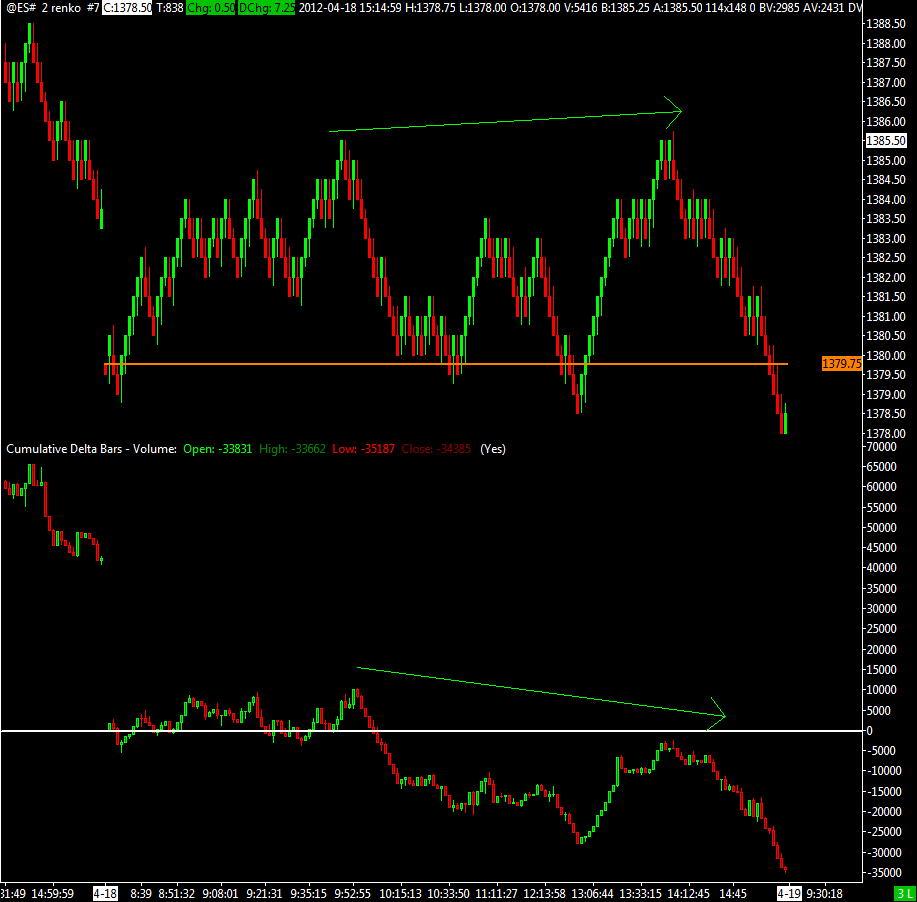This screenshot has width=917, height=902.
Task: Click -20000 on the delta axis
Action: click(884, 811)
